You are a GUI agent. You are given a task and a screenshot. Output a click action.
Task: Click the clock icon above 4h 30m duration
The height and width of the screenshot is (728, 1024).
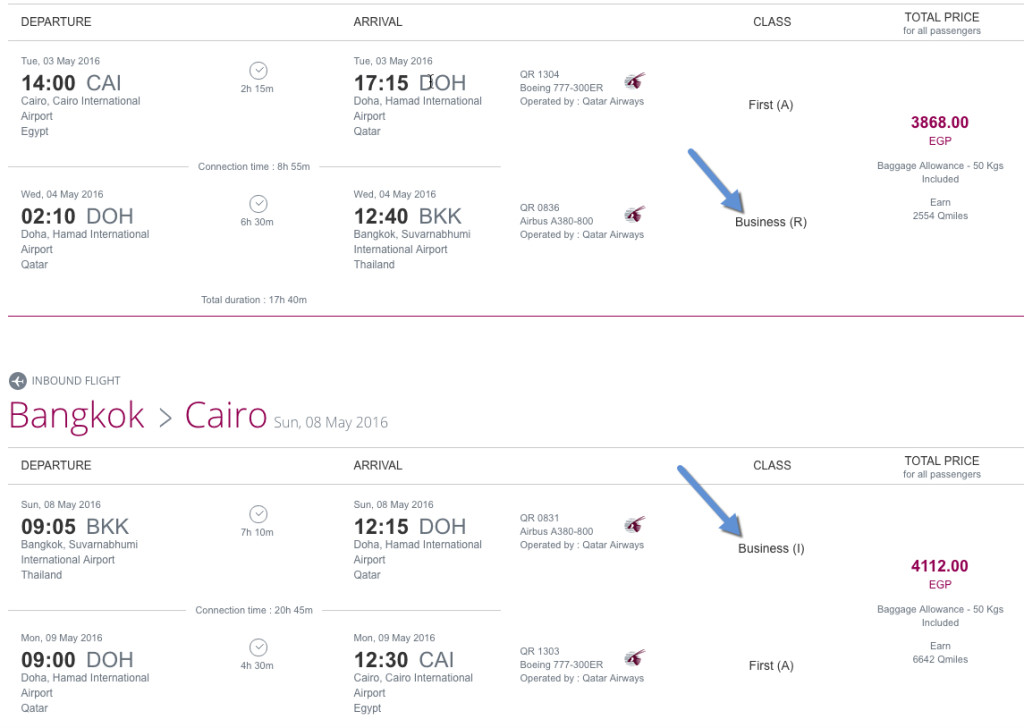[259, 647]
